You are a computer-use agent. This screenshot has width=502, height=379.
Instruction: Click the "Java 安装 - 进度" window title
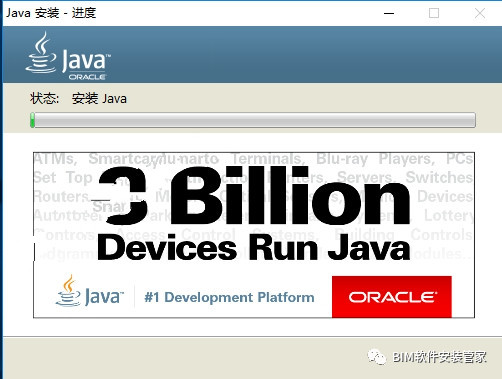pyautogui.click(x=51, y=13)
